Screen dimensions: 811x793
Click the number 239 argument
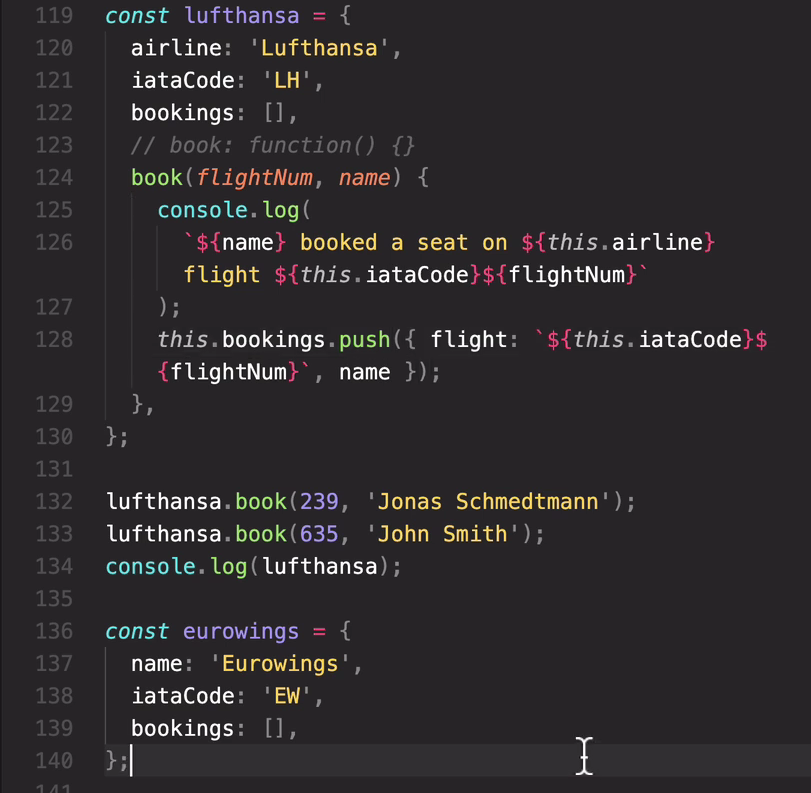[319, 501]
